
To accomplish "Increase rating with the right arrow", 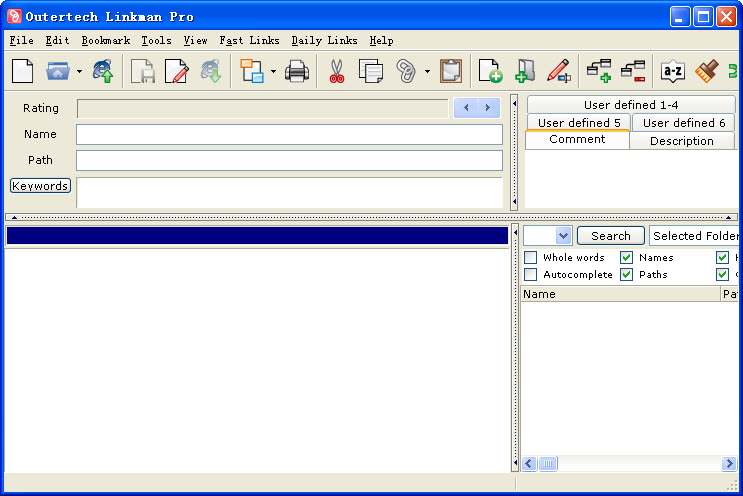I will click(x=488, y=108).
